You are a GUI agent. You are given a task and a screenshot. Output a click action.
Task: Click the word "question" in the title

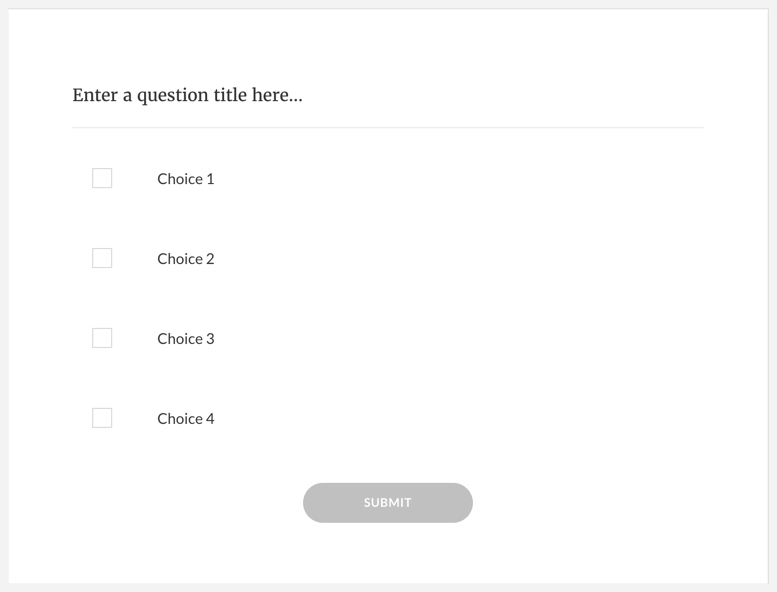click(172, 96)
